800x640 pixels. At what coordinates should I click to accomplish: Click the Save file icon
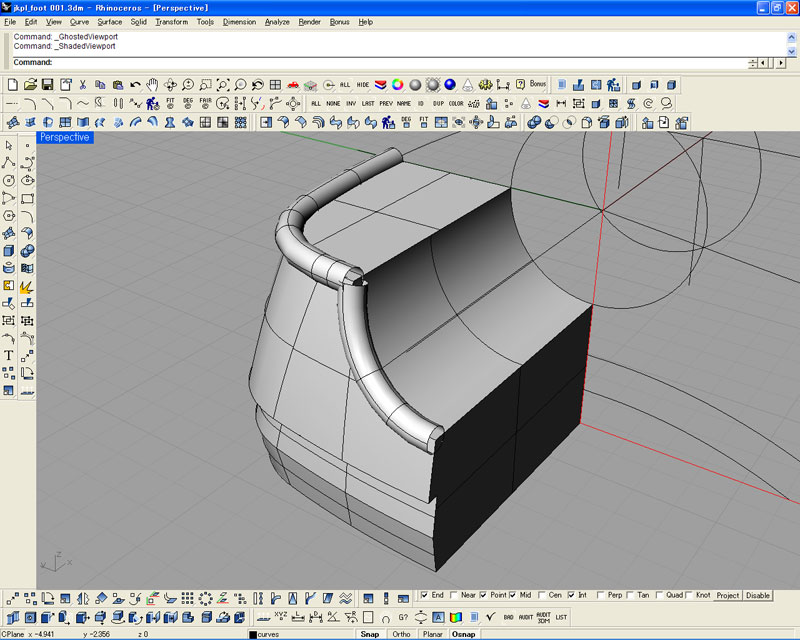pos(47,85)
